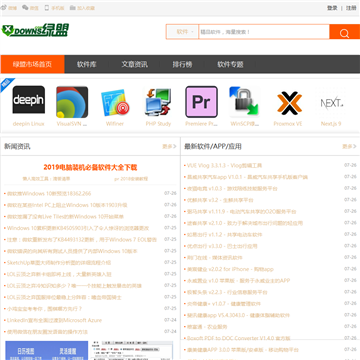Open the Next.js 9 app icon
The width and height of the screenshot is (360, 360).
(x=331, y=102)
